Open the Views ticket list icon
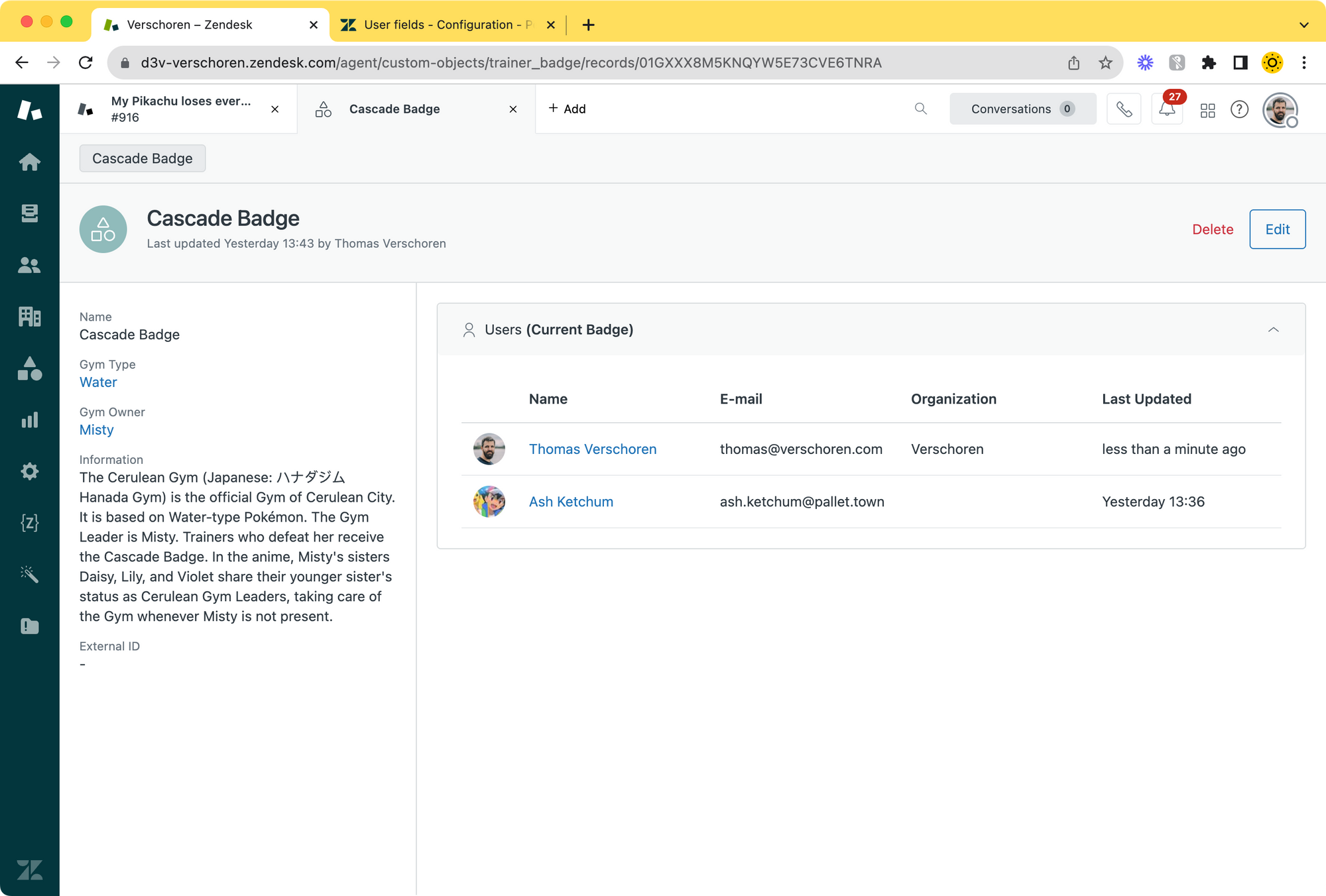Image resolution: width=1326 pixels, height=896 pixels. click(x=29, y=213)
